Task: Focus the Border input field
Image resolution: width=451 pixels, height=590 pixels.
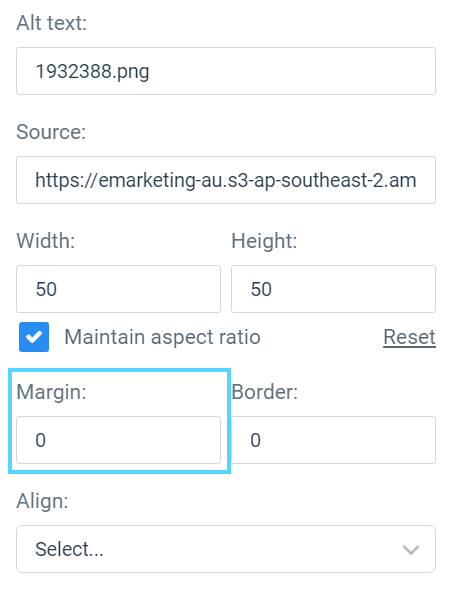Action: coord(333,440)
